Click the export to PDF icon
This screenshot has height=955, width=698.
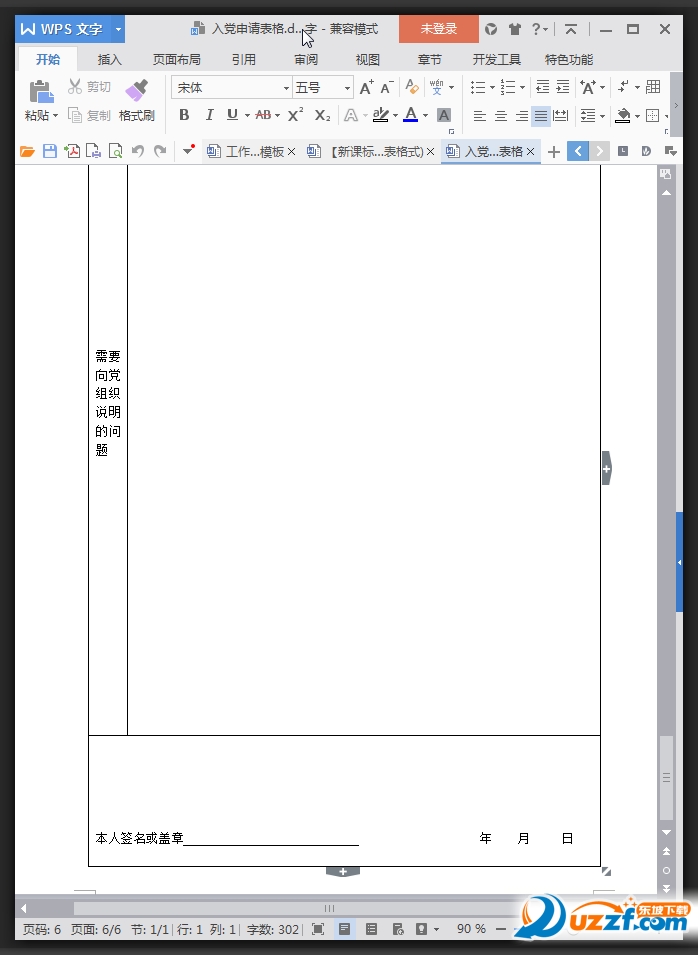tap(71, 152)
